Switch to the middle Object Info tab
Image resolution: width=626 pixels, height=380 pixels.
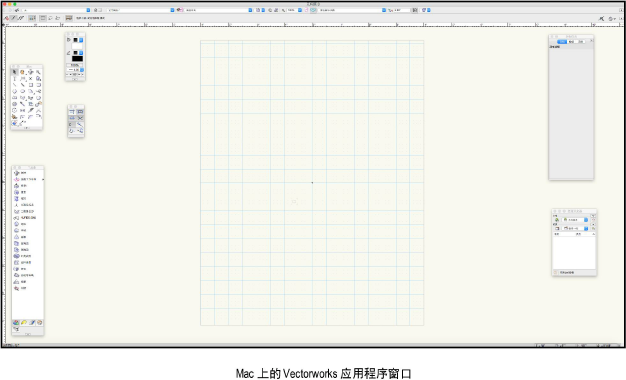coord(571,42)
